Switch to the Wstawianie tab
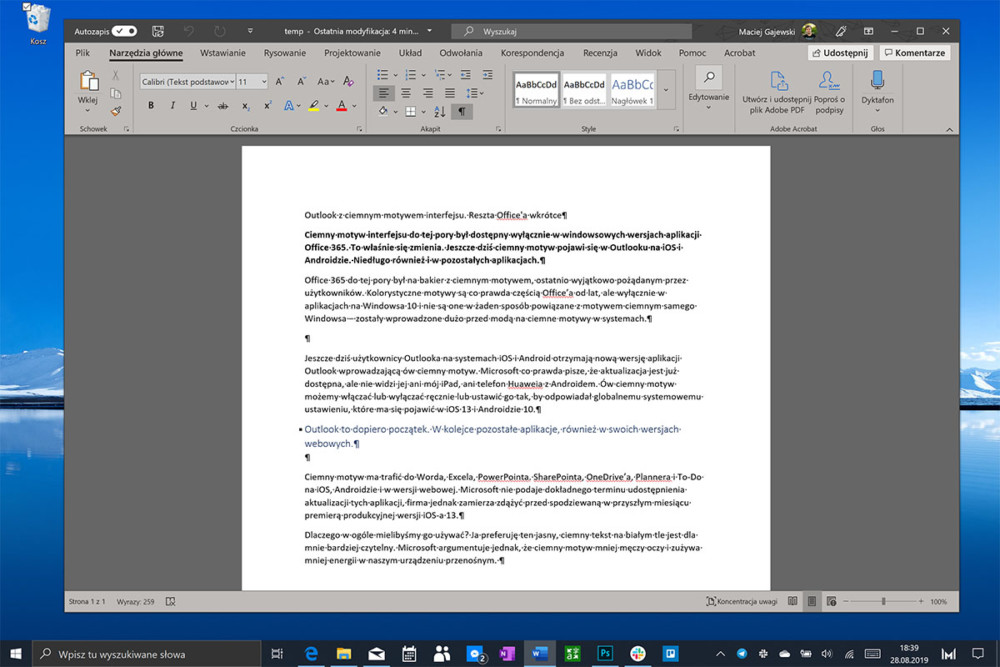 point(223,53)
